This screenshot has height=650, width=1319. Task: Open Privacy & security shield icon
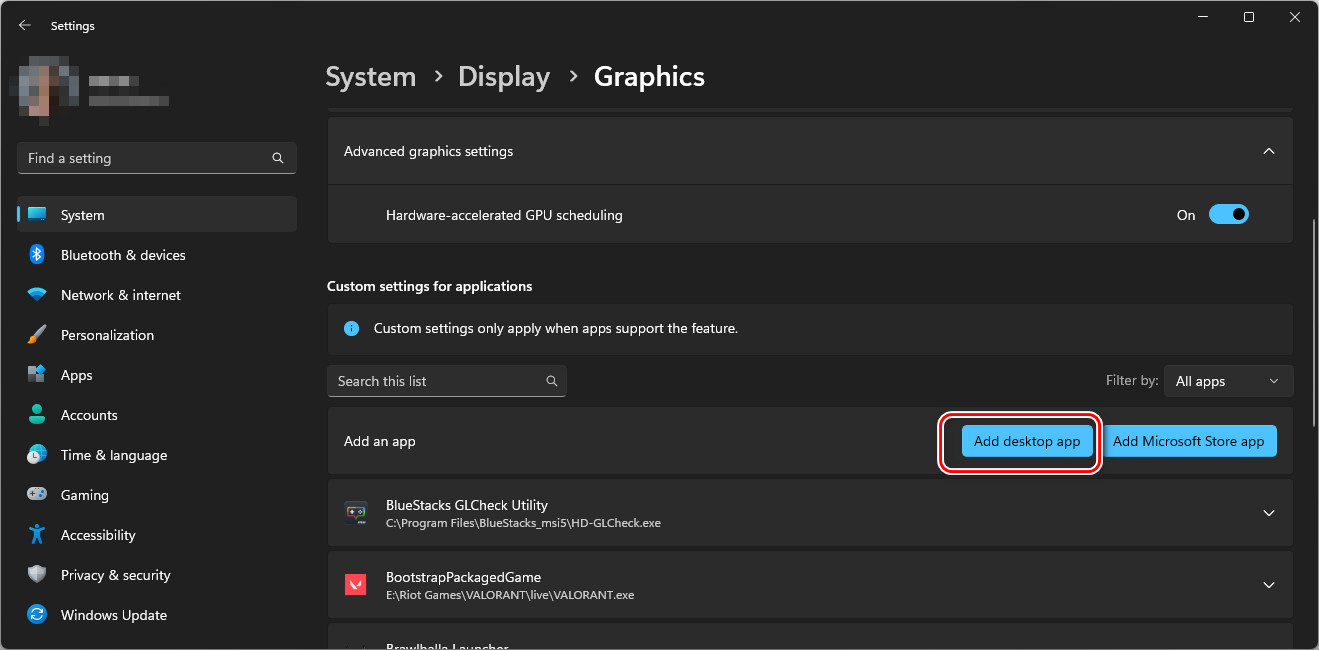pyautogui.click(x=37, y=575)
